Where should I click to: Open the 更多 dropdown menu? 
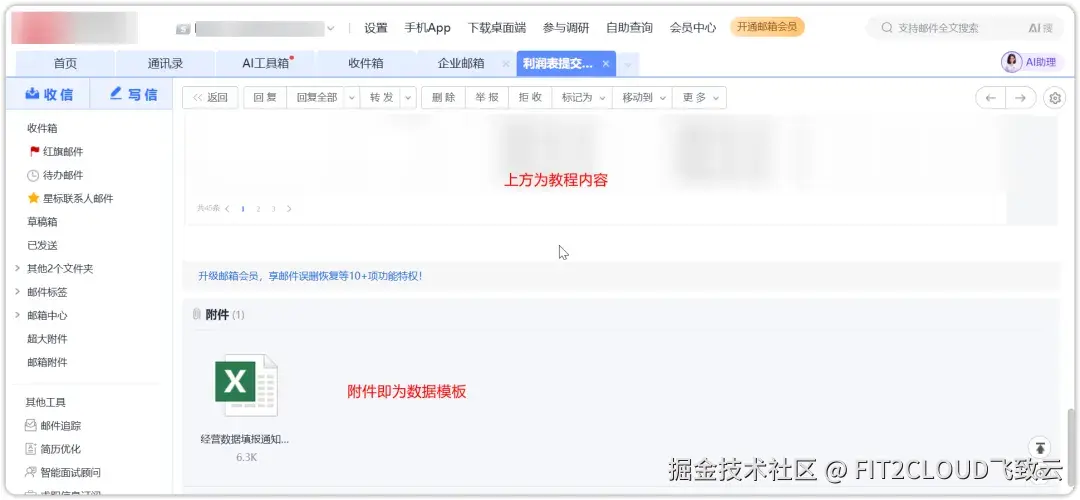pos(700,98)
